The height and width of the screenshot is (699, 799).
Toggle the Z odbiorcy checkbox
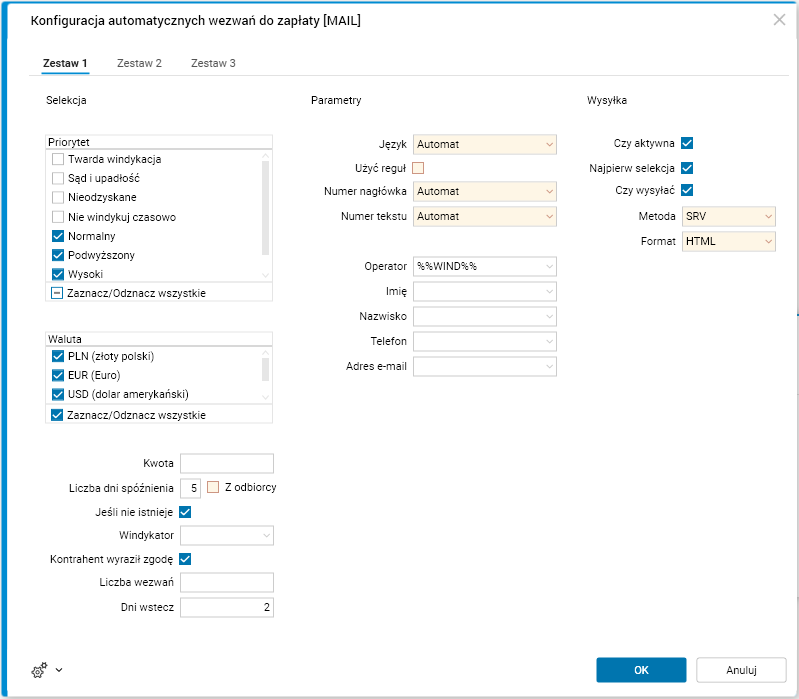(212, 487)
